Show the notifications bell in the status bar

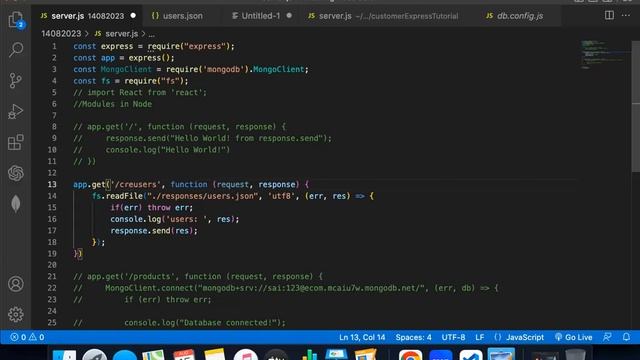626,337
